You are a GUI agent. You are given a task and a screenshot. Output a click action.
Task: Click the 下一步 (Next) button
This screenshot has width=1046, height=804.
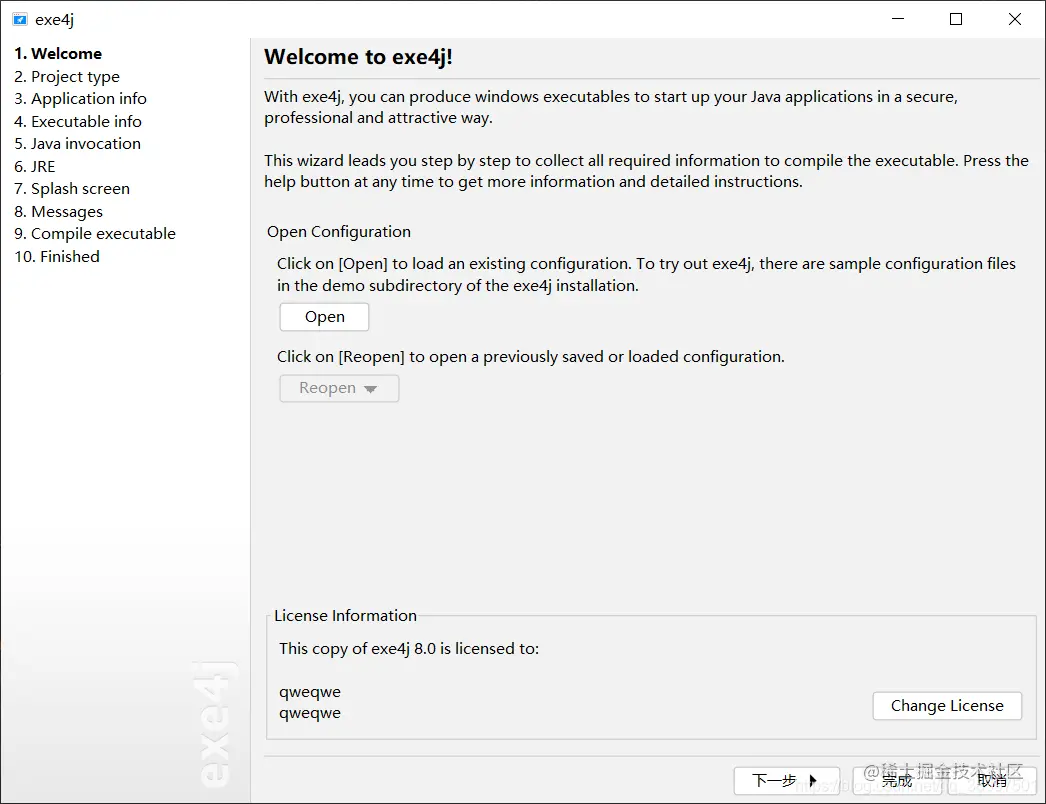click(x=787, y=781)
